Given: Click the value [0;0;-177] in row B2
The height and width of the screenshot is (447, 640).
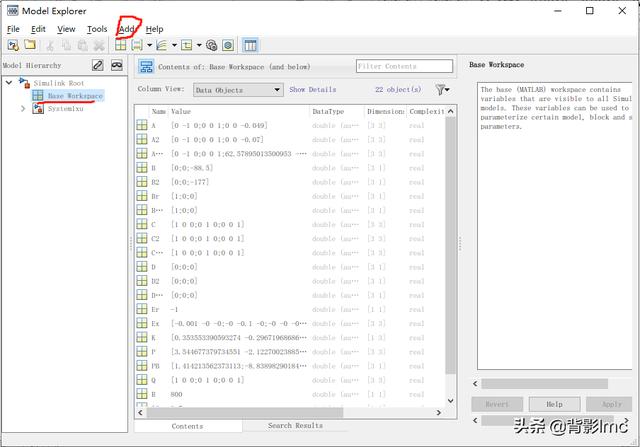Looking at the screenshot, I should tap(190, 182).
